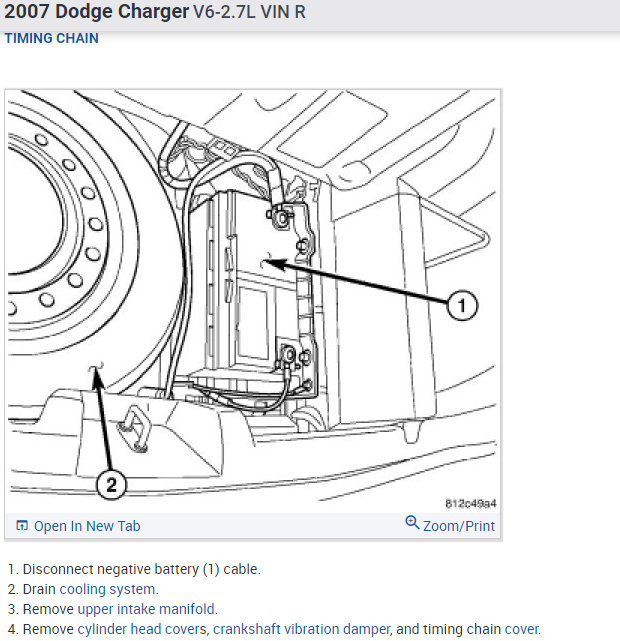Screen dimensions: 620x641
Task: Open the crankshaft vibration damper link
Action: click(301, 629)
